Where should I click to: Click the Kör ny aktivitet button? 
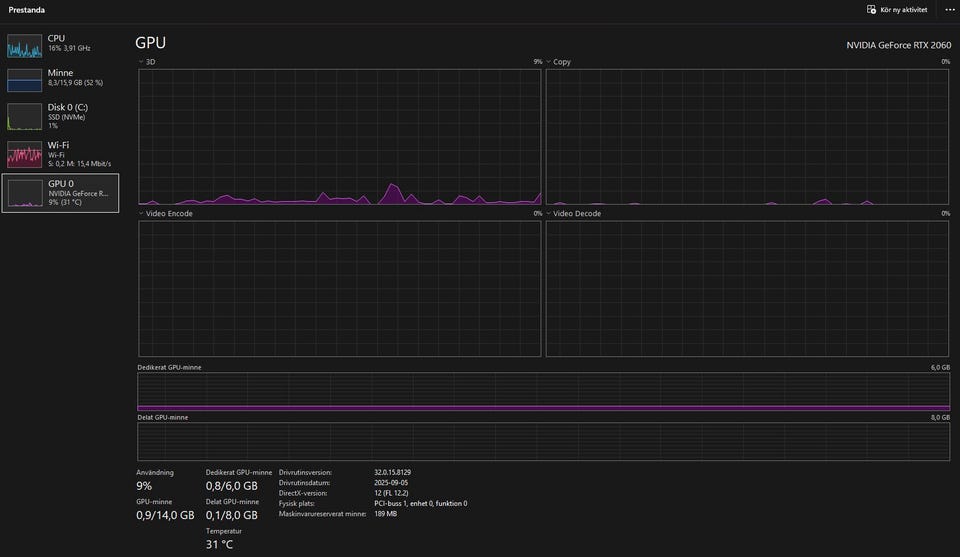[x=903, y=10]
